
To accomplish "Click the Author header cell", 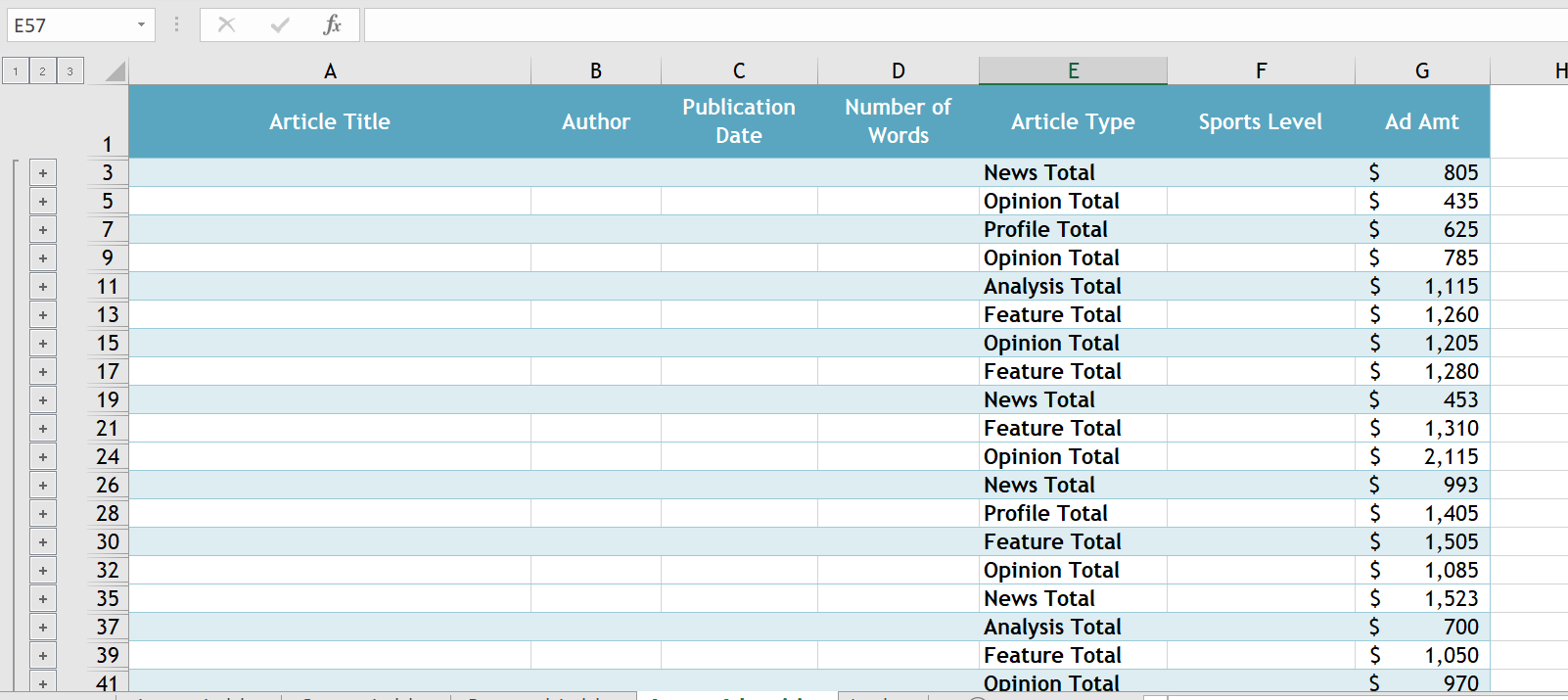I will 596,121.
